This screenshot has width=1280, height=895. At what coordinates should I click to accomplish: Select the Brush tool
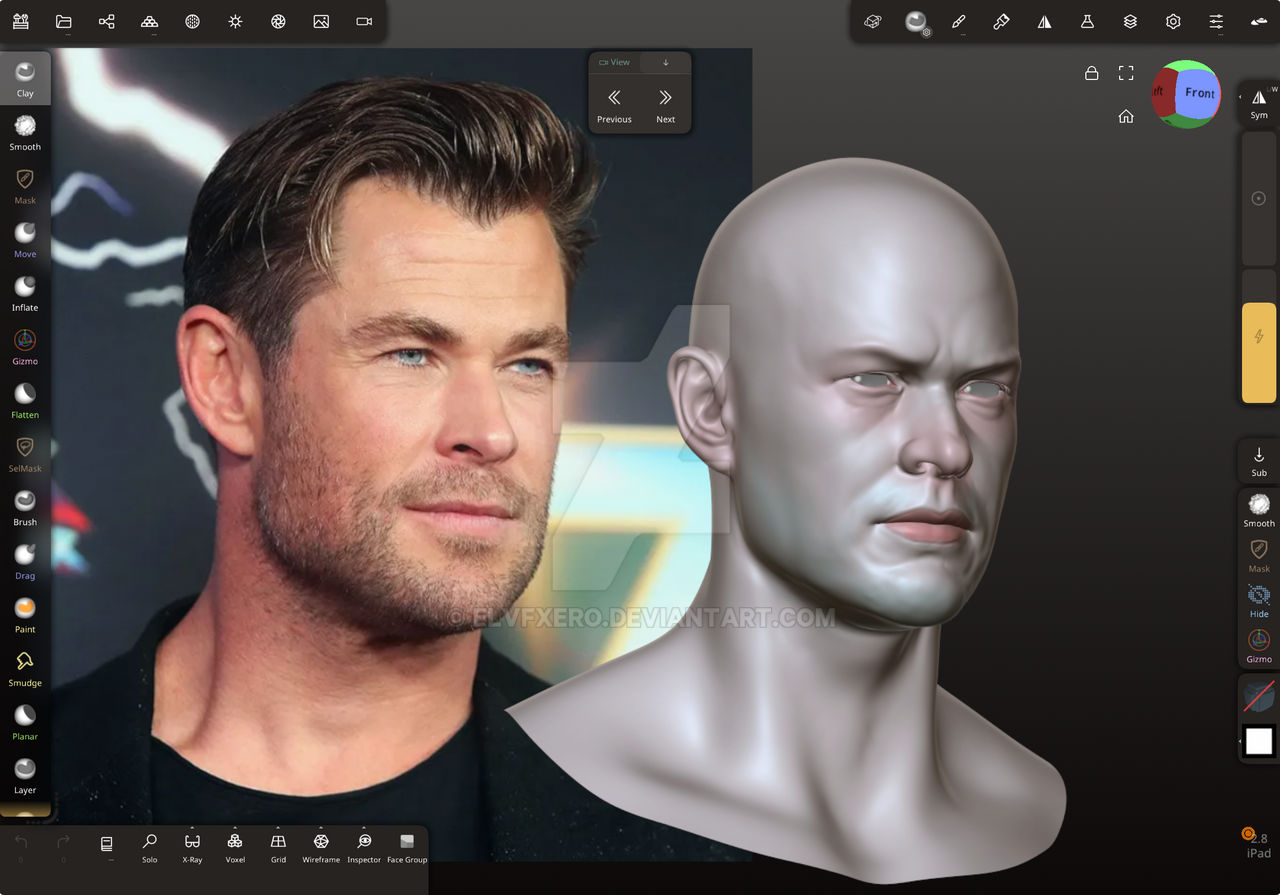(x=25, y=508)
